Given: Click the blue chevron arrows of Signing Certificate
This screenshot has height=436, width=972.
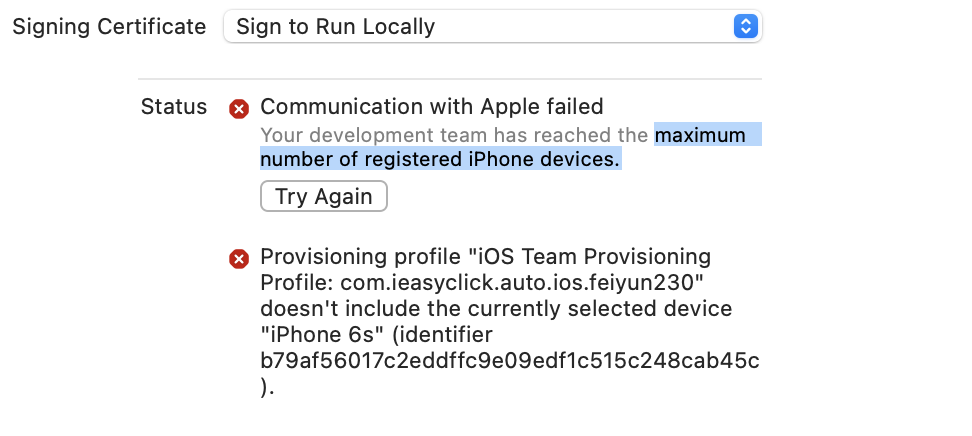Looking at the screenshot, I should click(746, 26).
